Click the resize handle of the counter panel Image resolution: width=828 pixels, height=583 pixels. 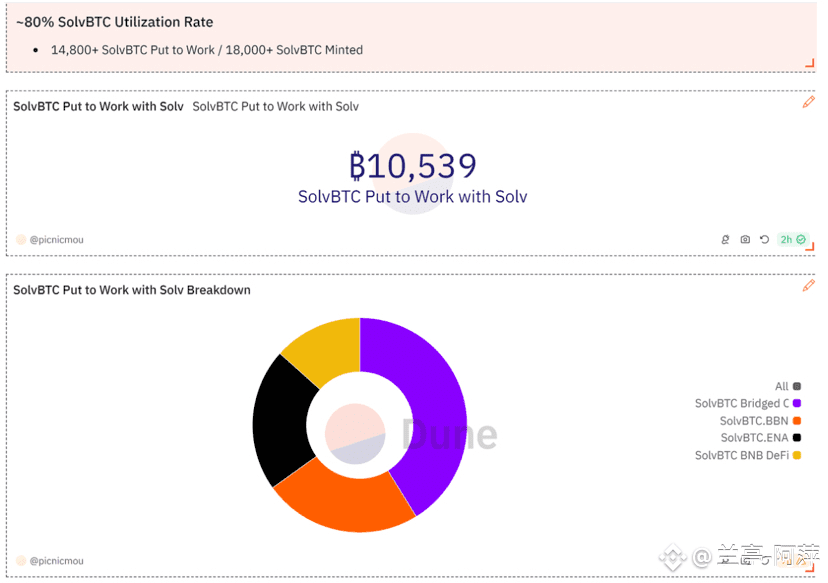click(x=810, y=247)
